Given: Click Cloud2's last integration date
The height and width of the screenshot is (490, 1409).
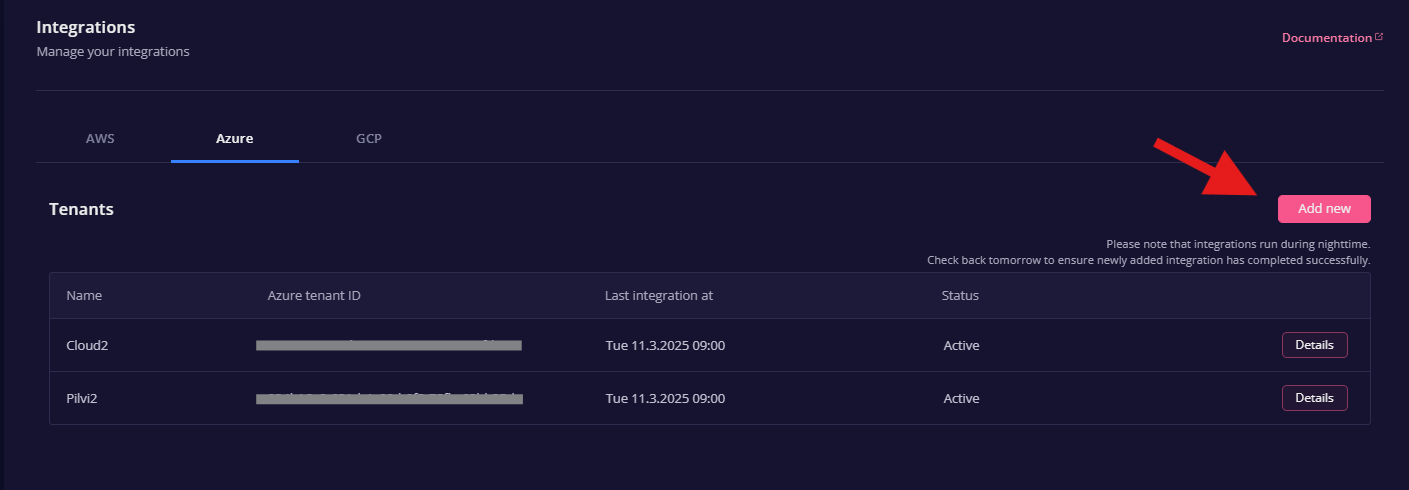Looking at the screenshot, I should pyautogui.click(x=665, y=346).
